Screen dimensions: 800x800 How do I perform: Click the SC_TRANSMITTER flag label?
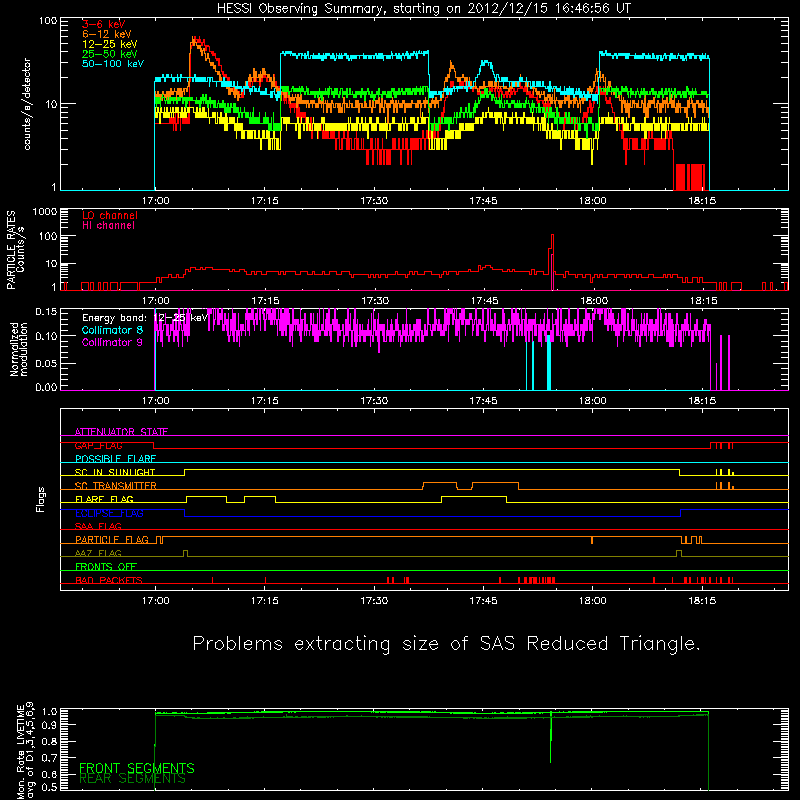(115, 486)
